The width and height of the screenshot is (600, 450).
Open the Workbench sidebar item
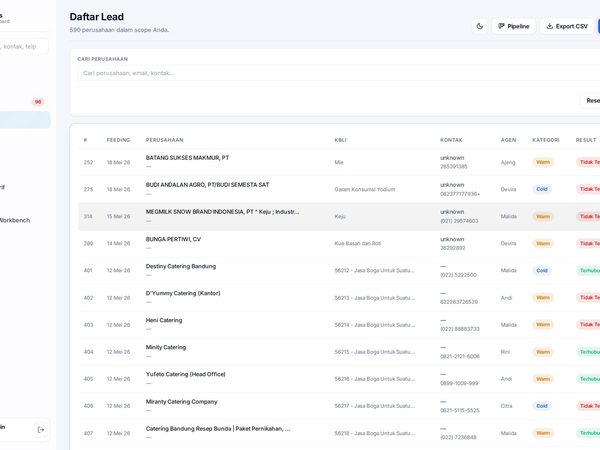[x=15, y=220]
